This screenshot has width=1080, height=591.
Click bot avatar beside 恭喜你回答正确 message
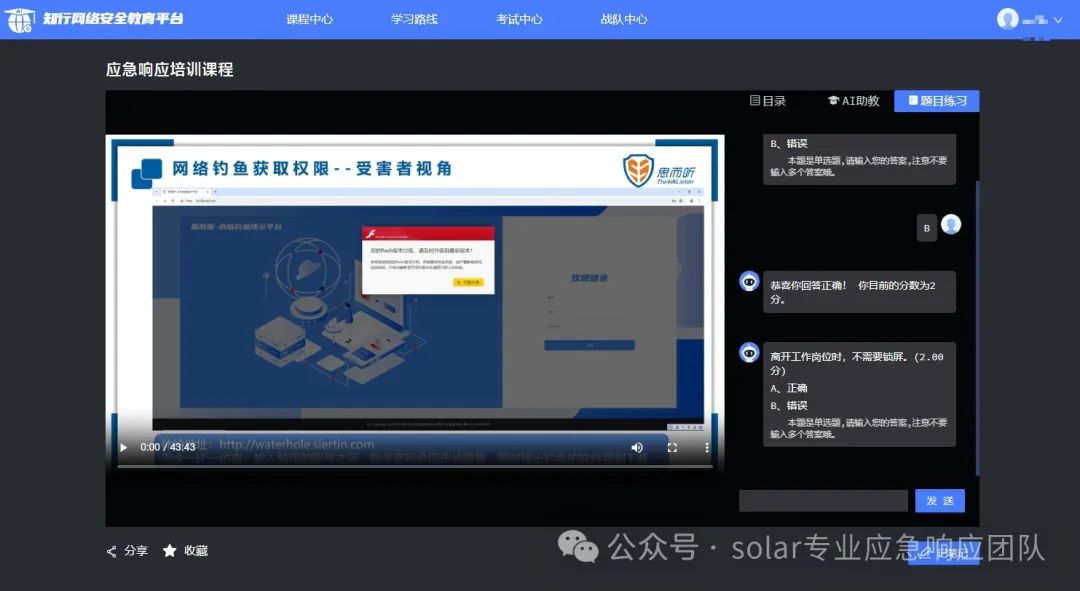pyautogui.click(x=749, y=281)
